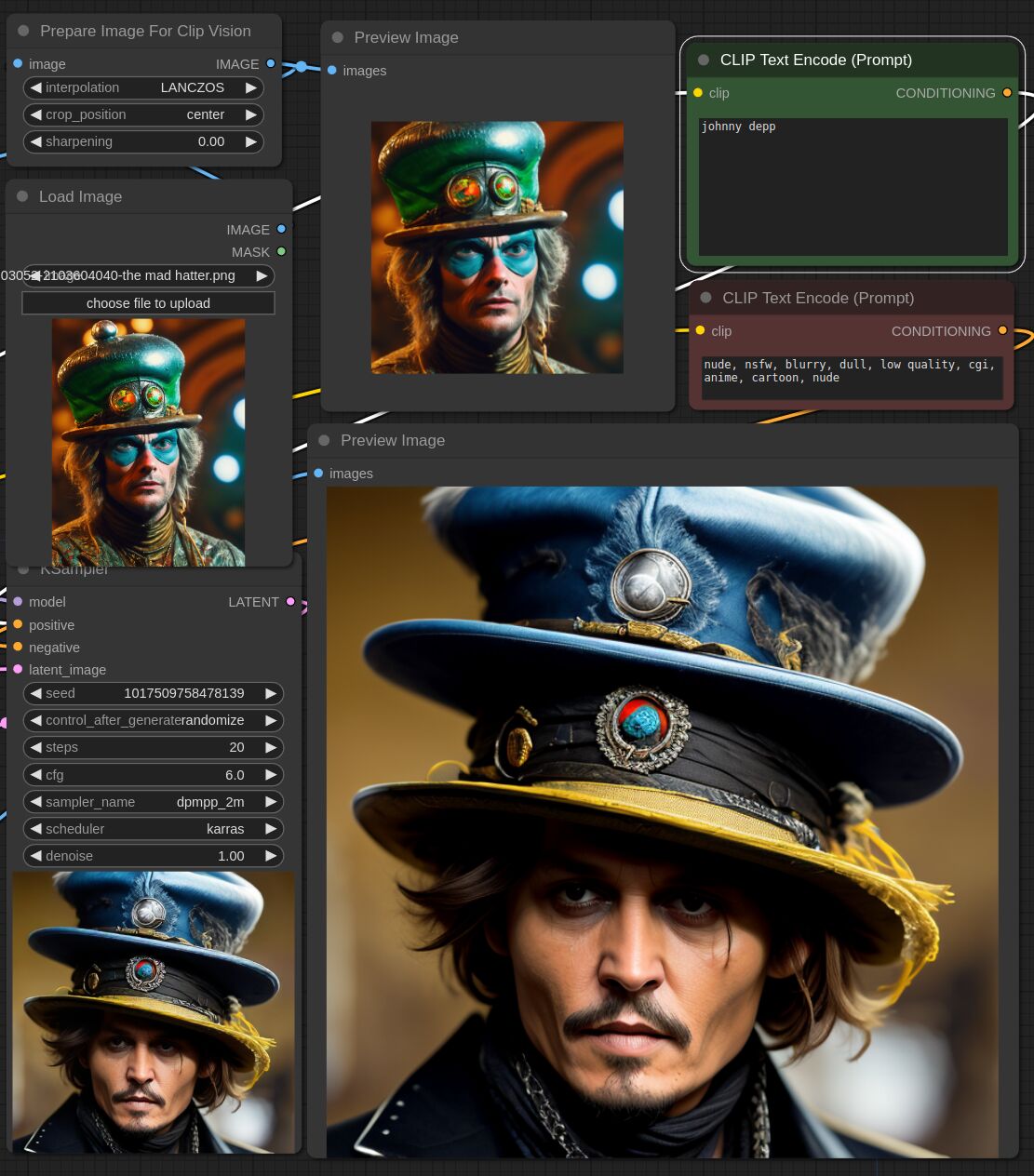Edit the seed number field
1034x1176 pixels.
(154, 693)
